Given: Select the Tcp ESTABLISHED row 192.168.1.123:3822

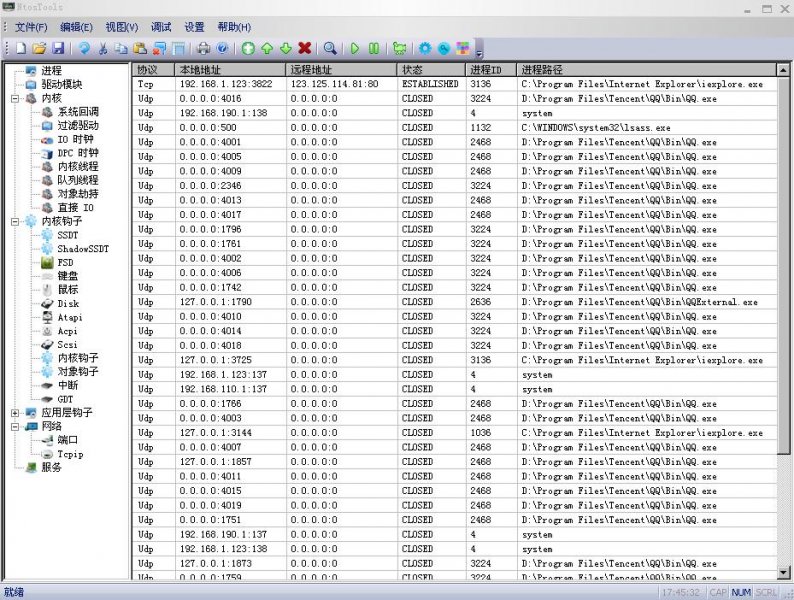Looking at the screenshot, I should pyautogui.click(x=454, y=84).
